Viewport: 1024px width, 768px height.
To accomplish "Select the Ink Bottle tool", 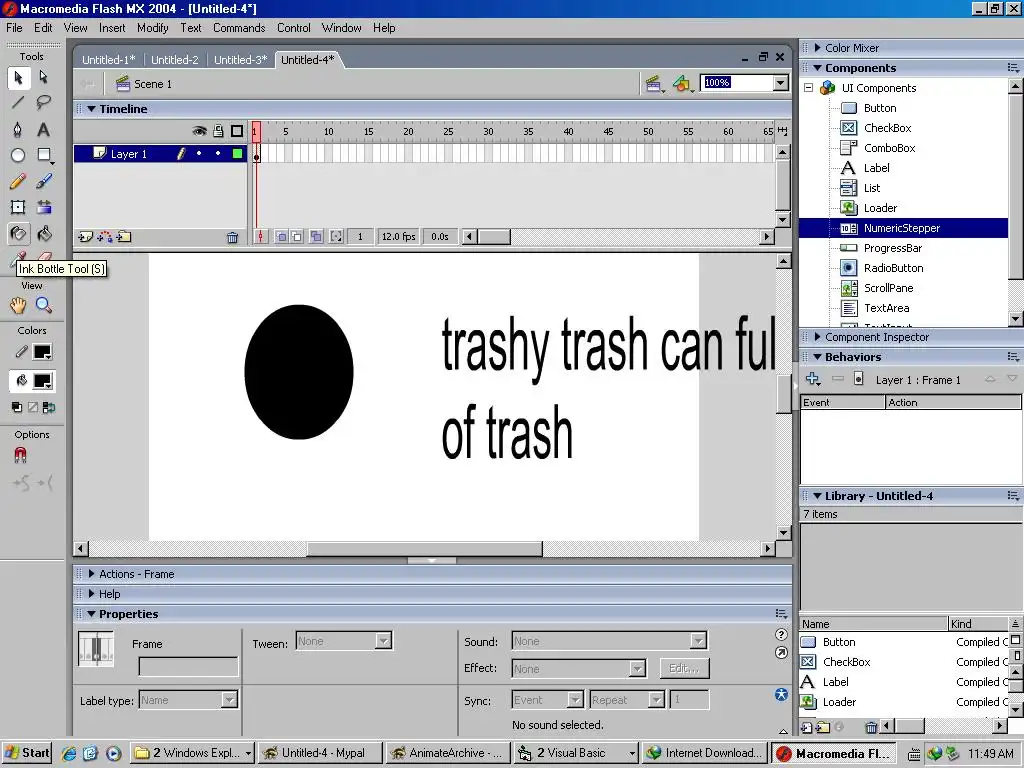I will click(x=18, y=233).
